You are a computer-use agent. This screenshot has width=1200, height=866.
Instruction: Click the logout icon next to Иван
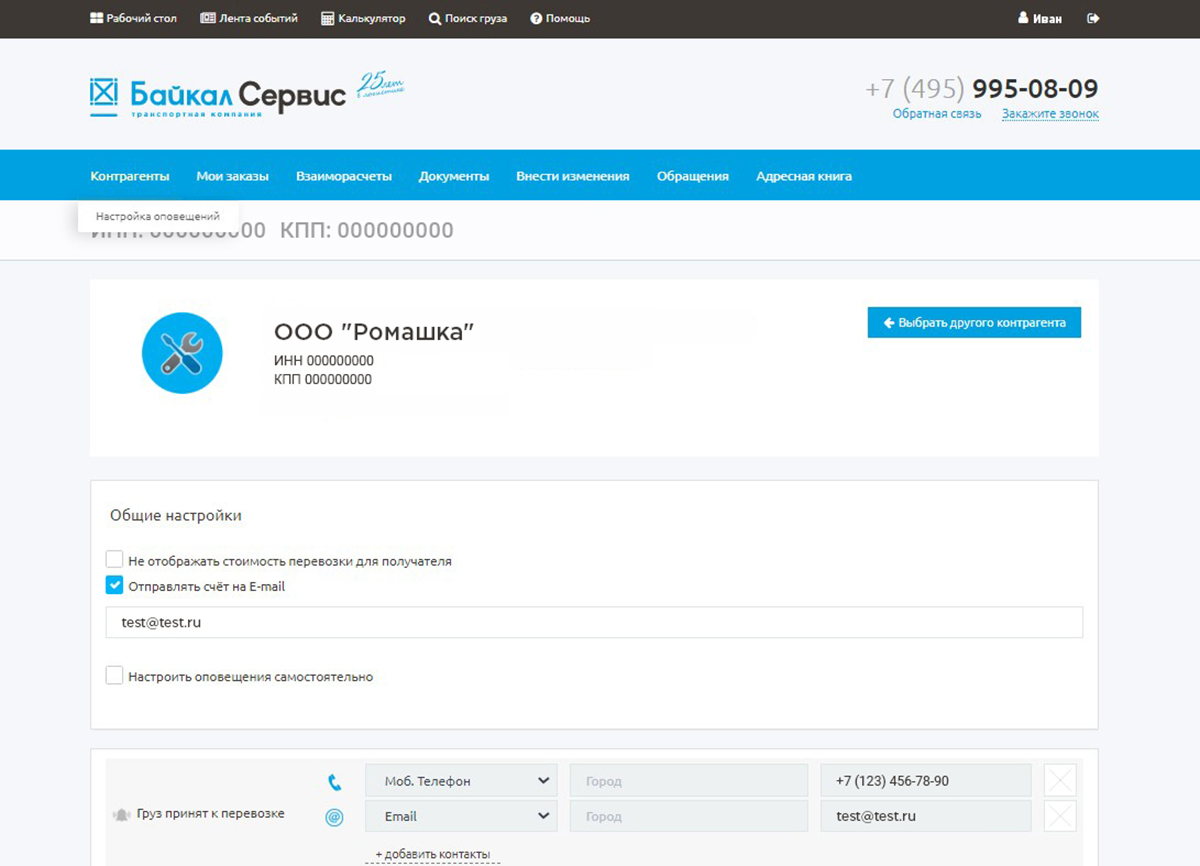[x=1093, y=18]
